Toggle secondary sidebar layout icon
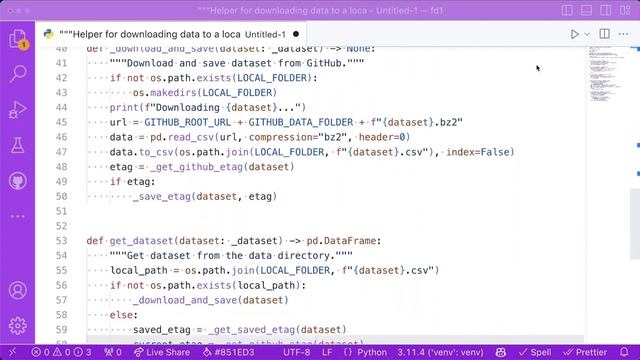640x360 pixels. [x=606, y=10]
